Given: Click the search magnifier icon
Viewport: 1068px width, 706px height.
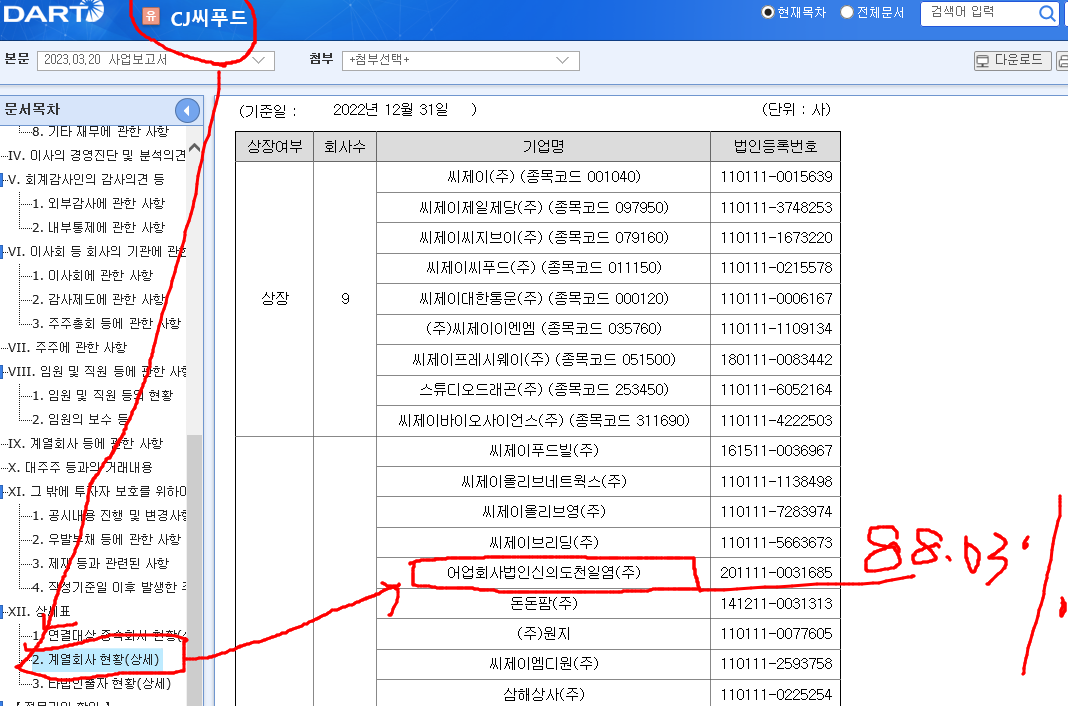Looking at the screenshot, I should (x=1047, y=14).
